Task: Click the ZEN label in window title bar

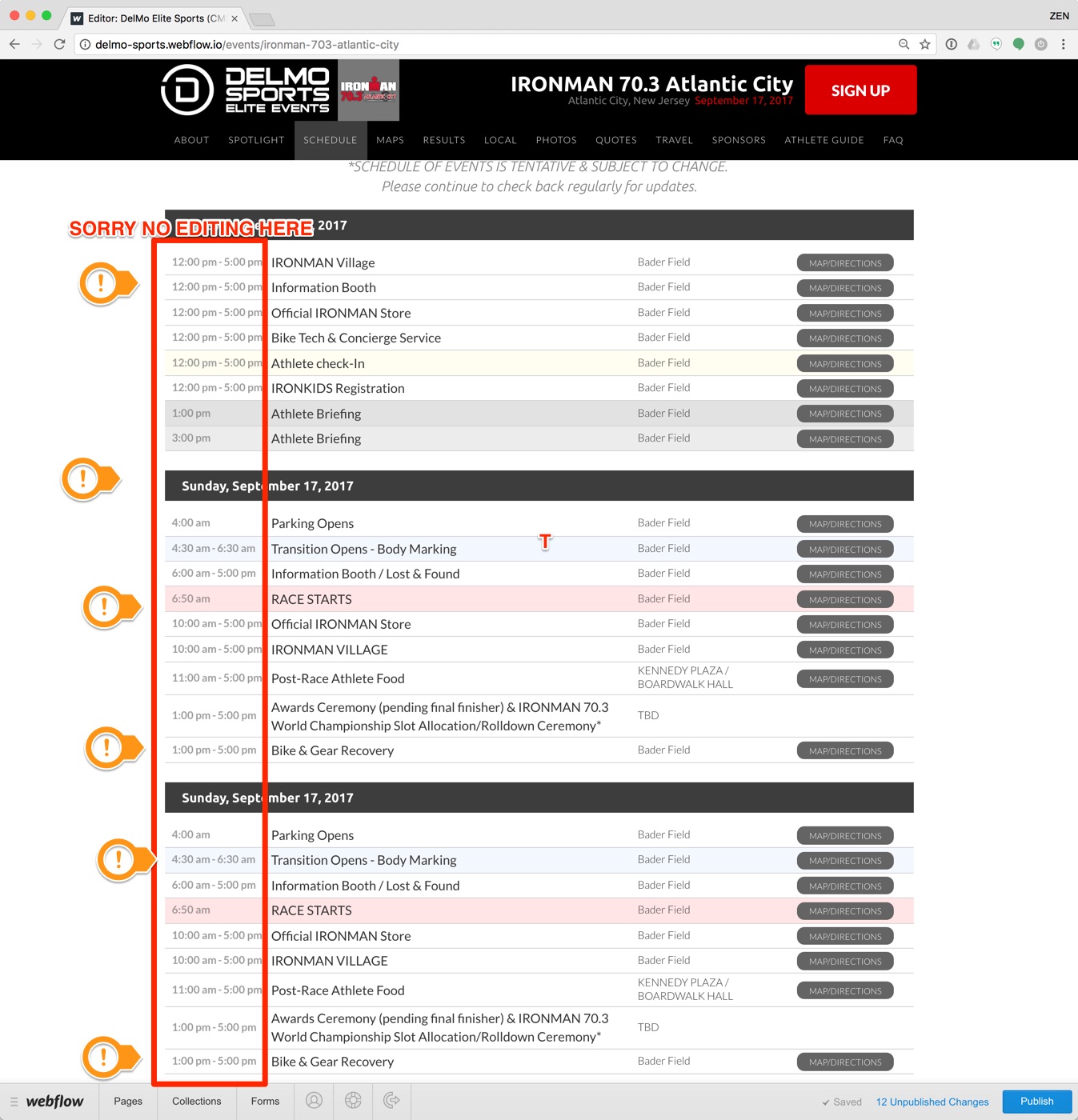Action: [x=1060, y=16]
